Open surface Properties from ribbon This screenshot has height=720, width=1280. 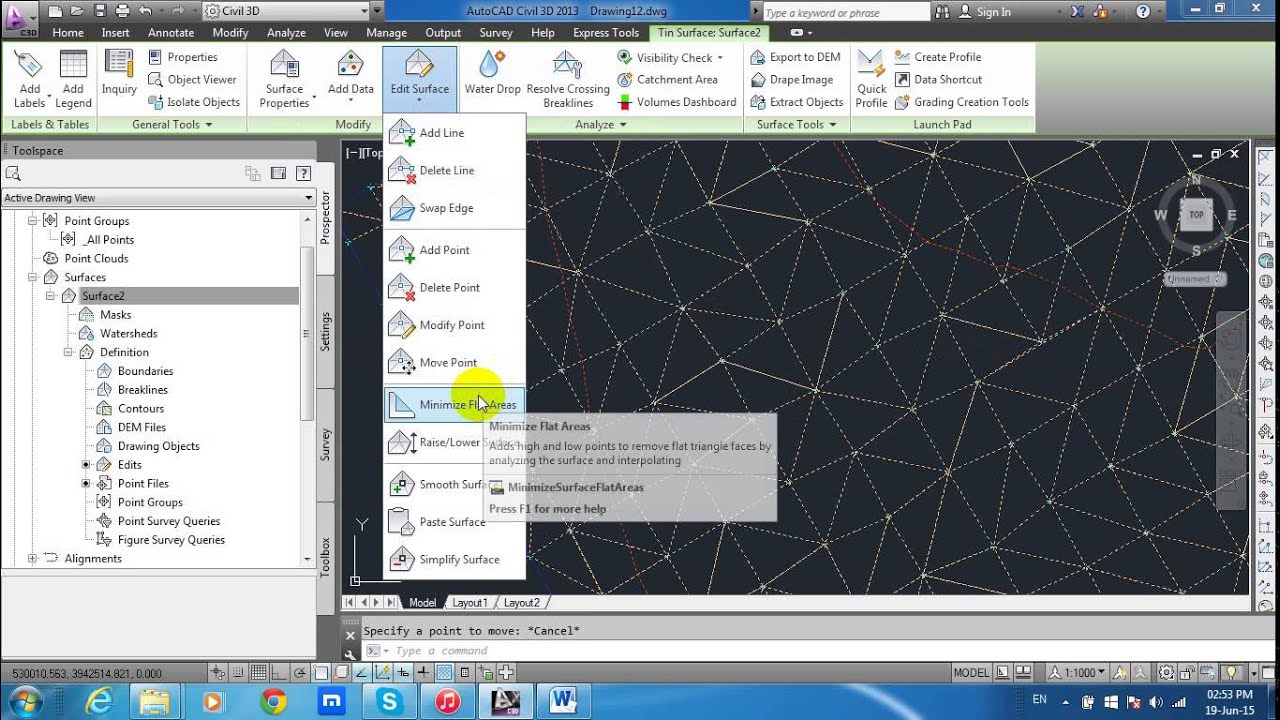point(183,58)
